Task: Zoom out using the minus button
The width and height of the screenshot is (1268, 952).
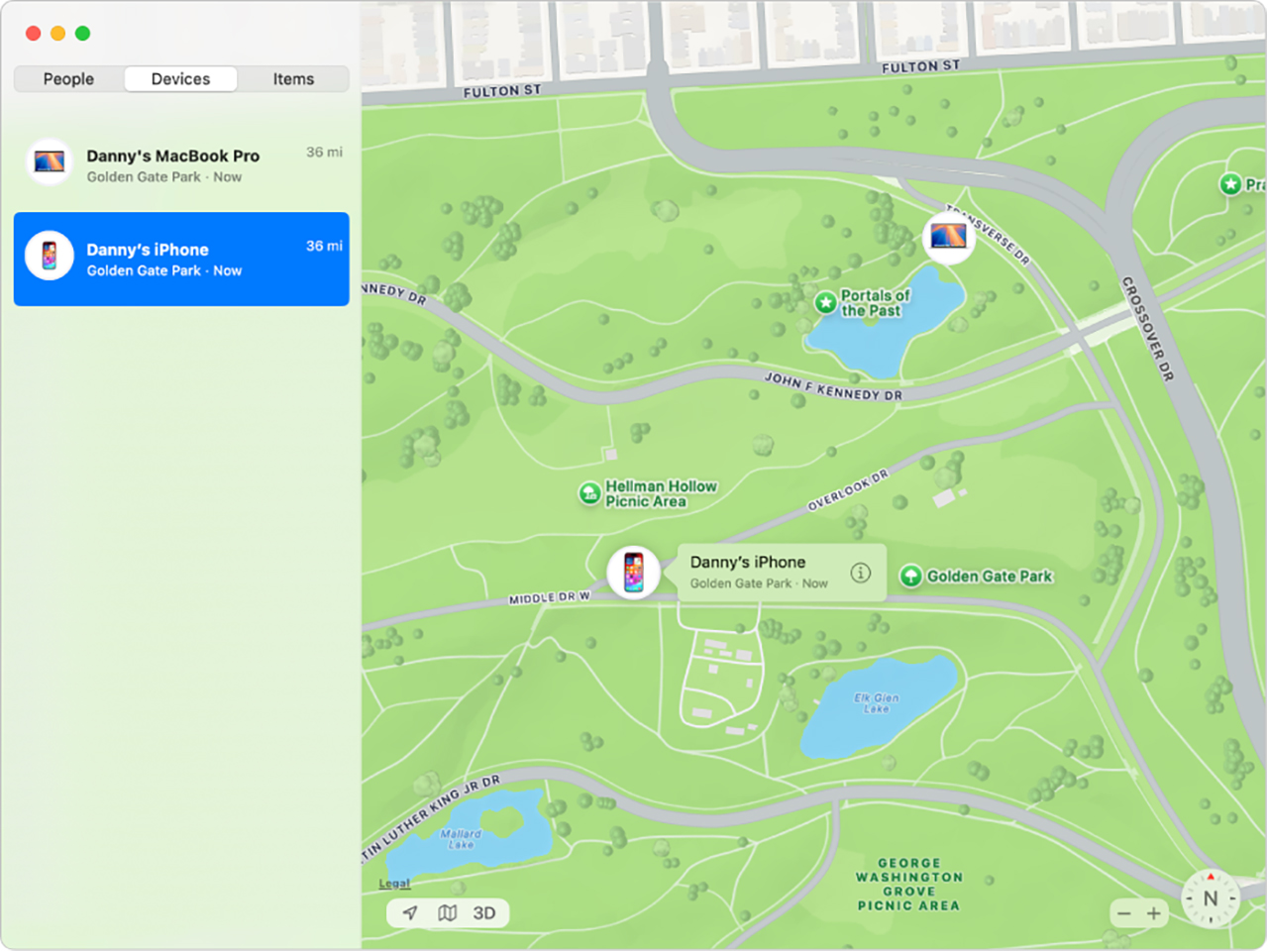Action: click(x=1124, y=912)
